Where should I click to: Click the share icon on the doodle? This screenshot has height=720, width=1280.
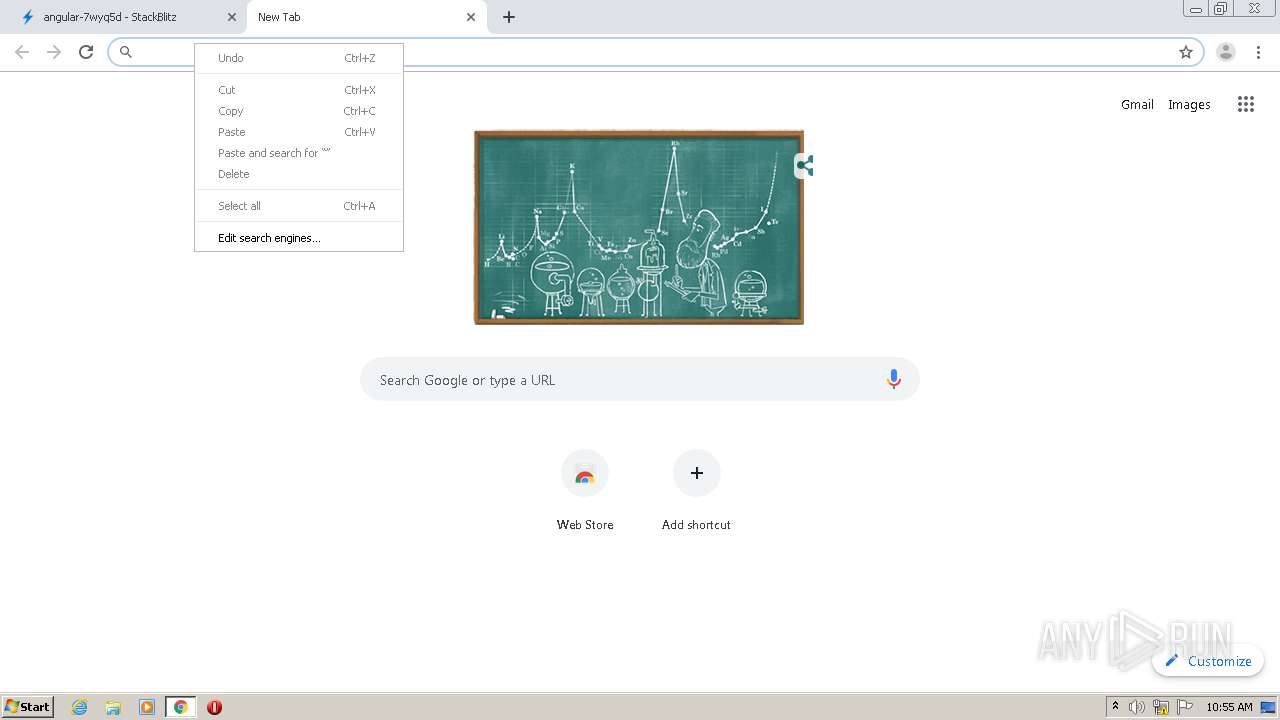[805, 166]
